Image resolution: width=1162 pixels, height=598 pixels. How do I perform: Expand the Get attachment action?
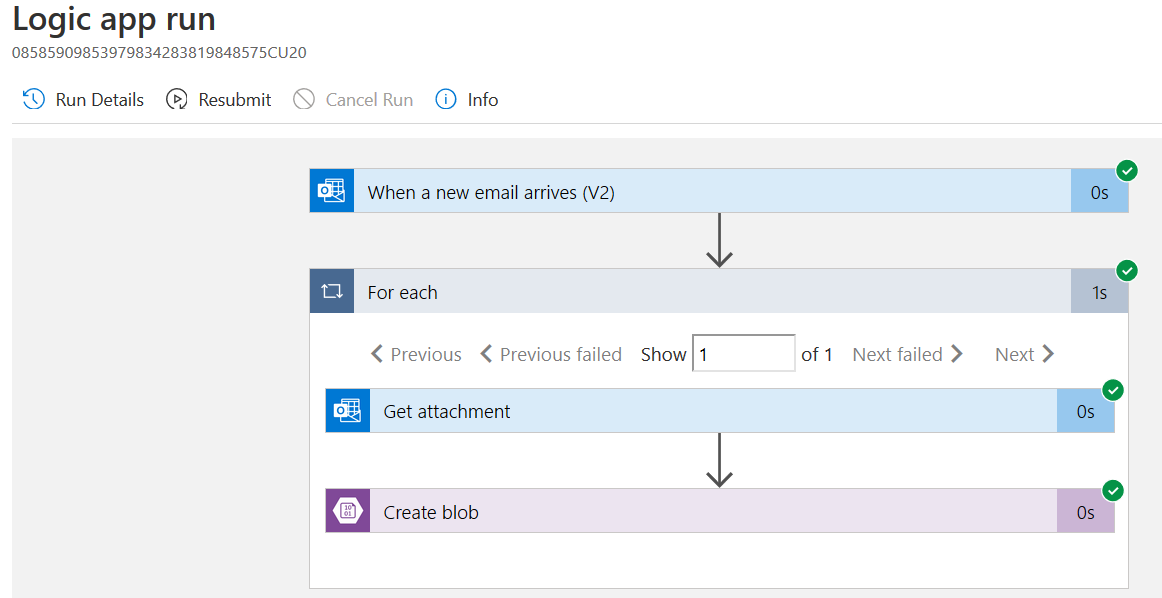pyautogui.click(x=700, y=411)
